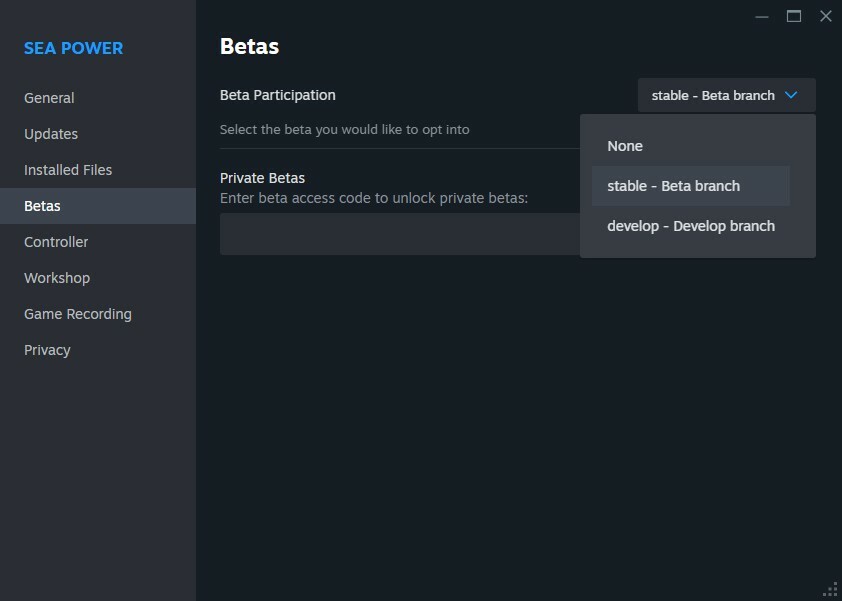Go to Game Recording settings

[78, 314]
